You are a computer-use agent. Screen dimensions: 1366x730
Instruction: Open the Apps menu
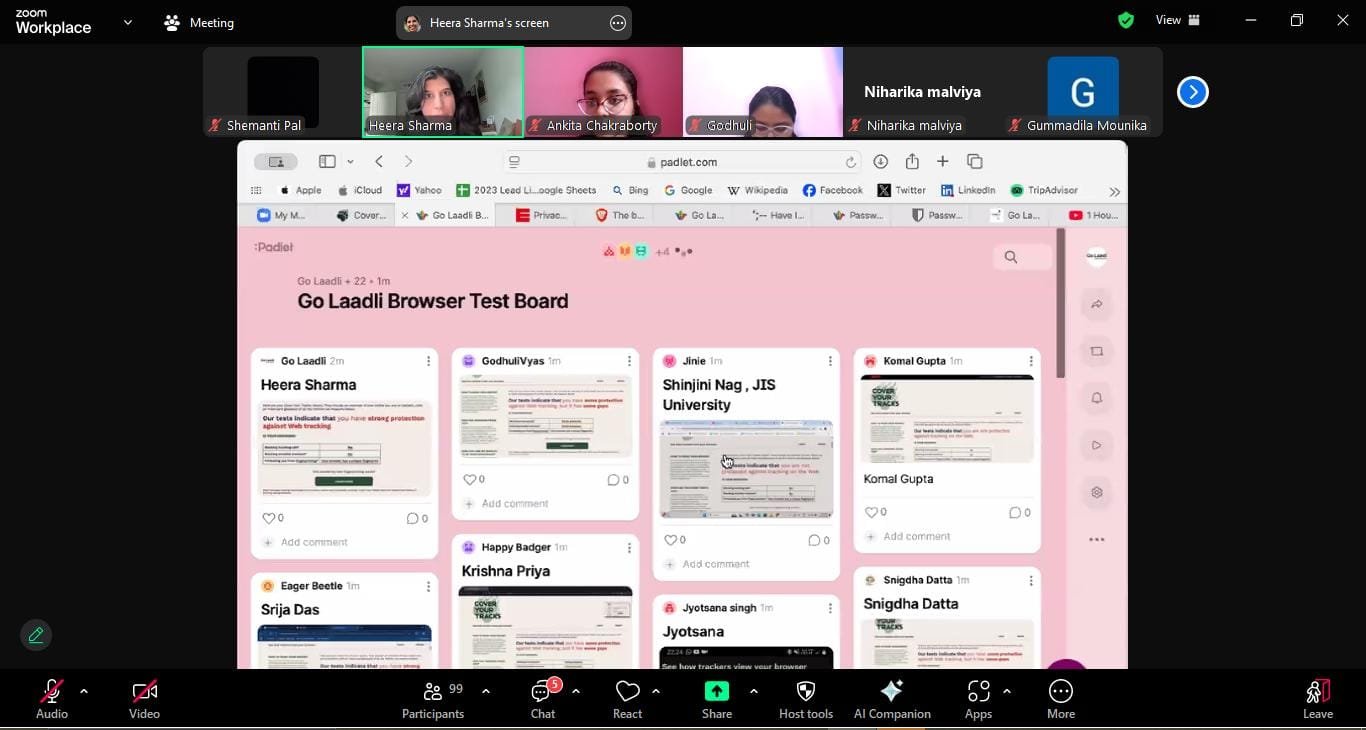coord(978,699)
